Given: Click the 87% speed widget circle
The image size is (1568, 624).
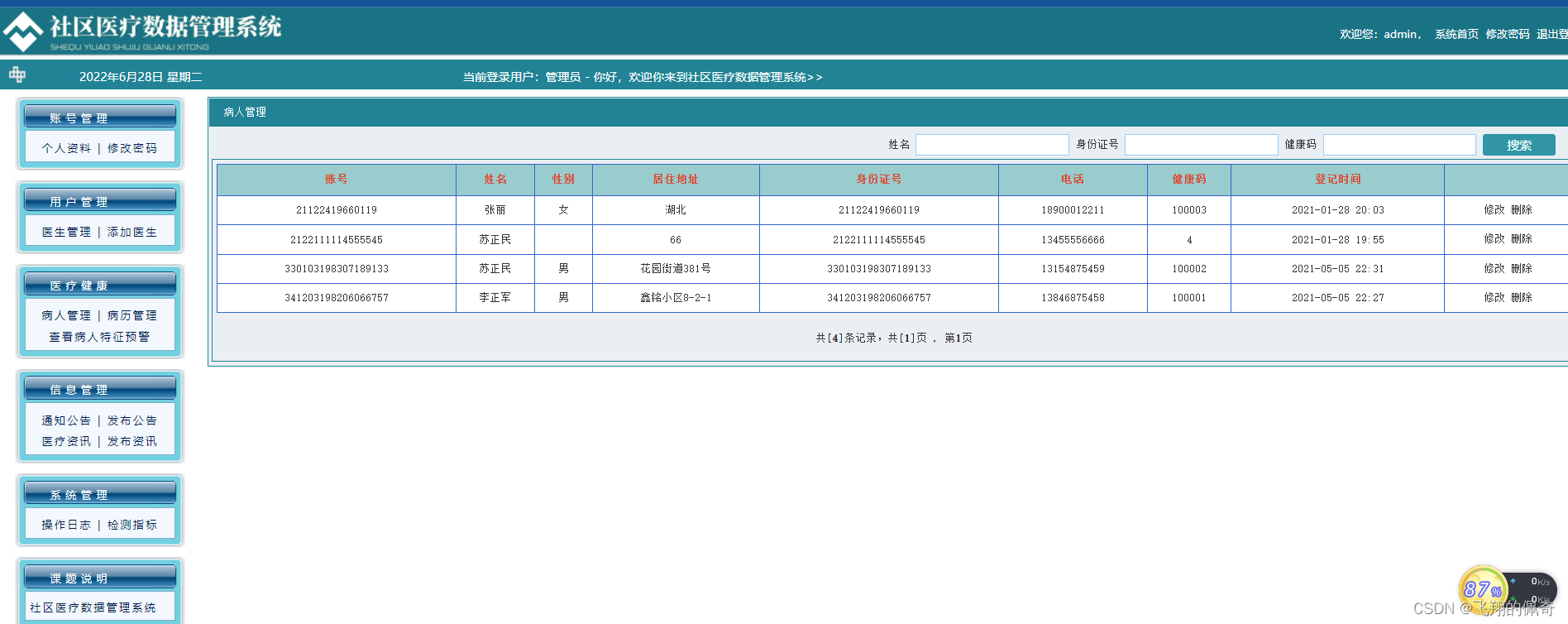Looking at the screenshot, I should click(1482, 589).
